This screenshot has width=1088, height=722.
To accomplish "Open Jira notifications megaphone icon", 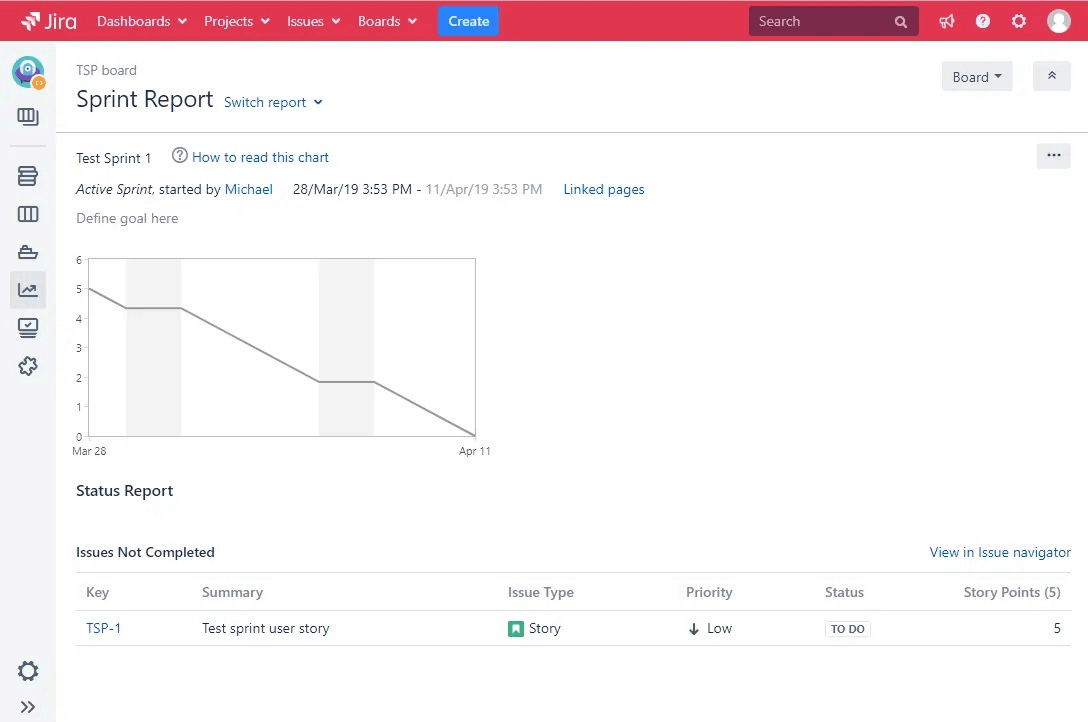I will coord(946,20).
